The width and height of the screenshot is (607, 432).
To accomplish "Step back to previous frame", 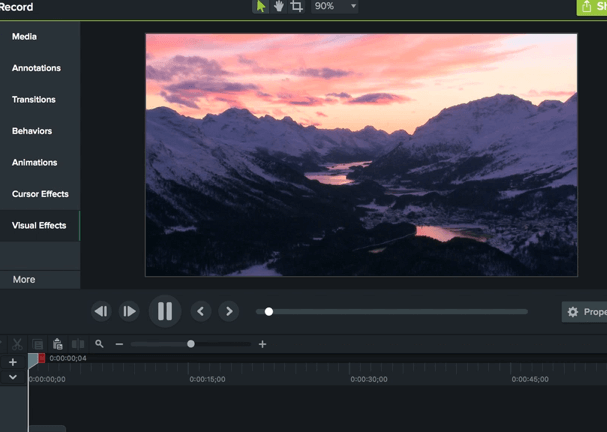I will [101, 311].
